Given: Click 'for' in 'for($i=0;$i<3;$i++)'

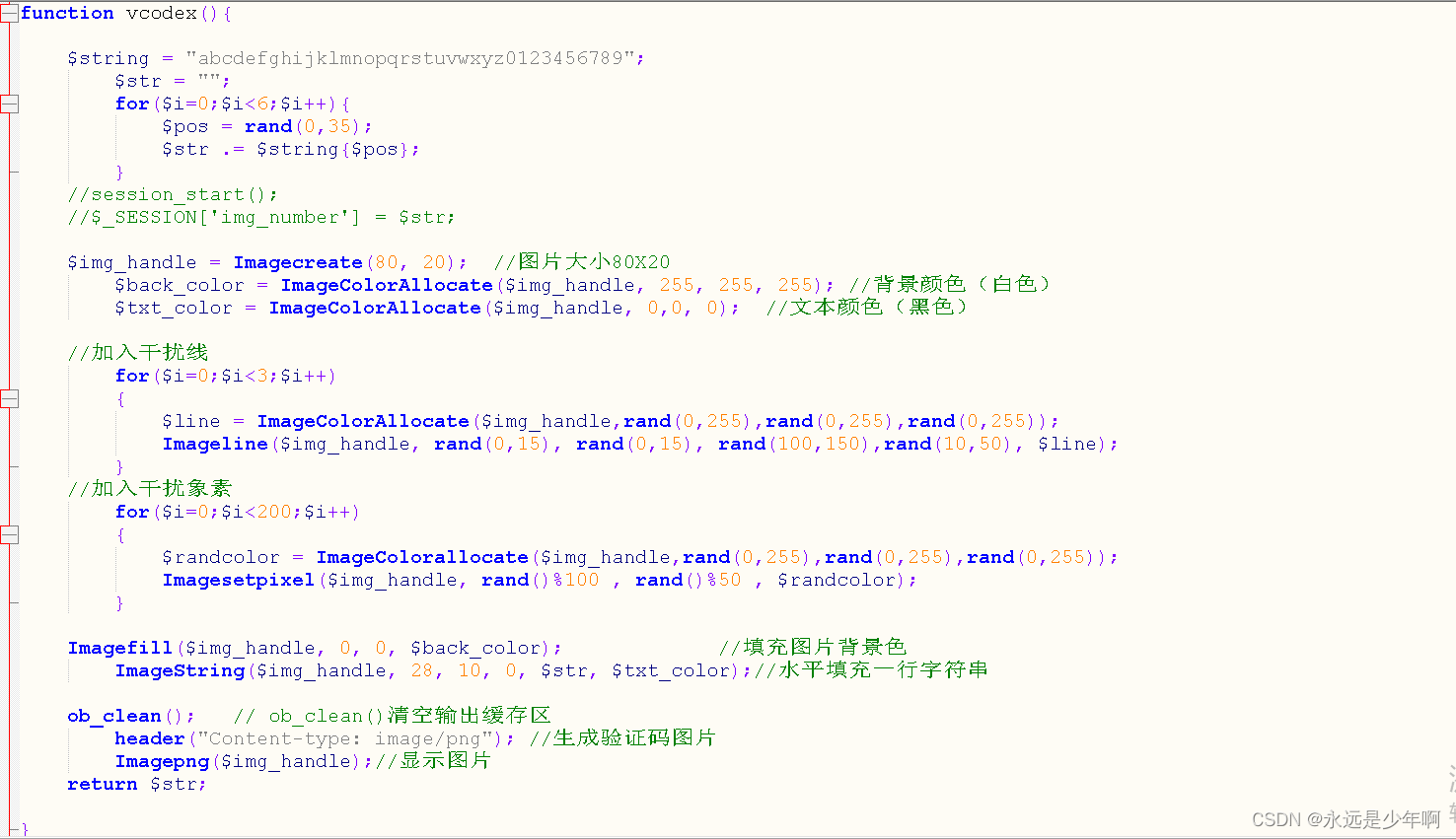Looking at the screenshot, I should tap(132, 376).
